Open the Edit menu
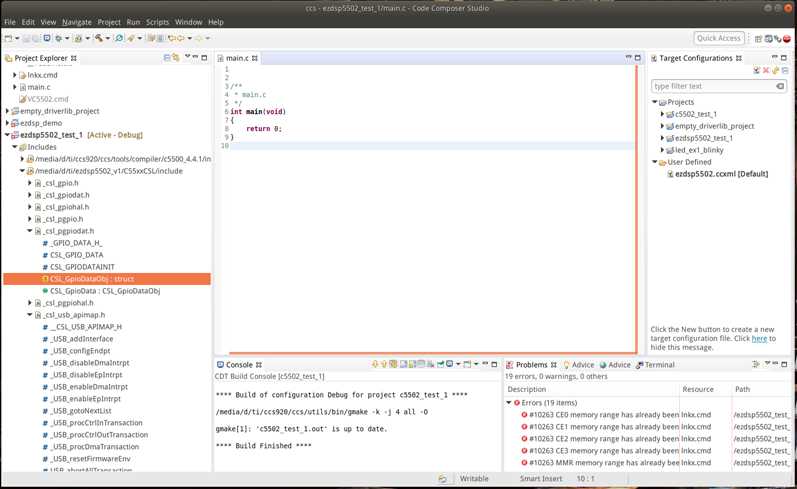This screenshot has height=489, width=797. [28, 22]
